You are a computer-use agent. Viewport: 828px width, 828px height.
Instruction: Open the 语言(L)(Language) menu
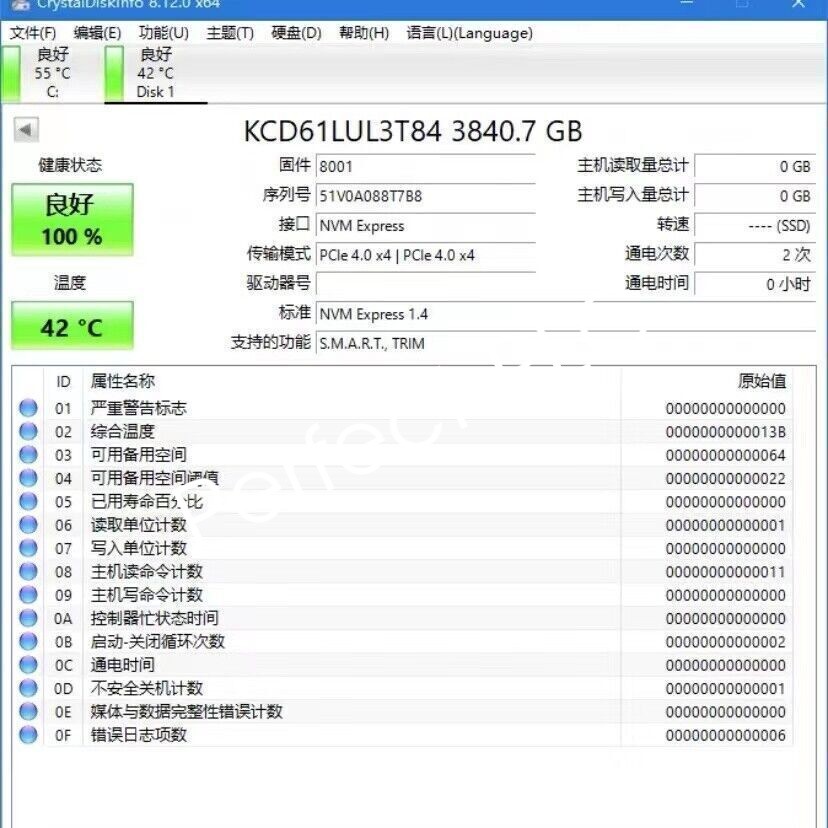pyautogui.click(x=469, y=33)
